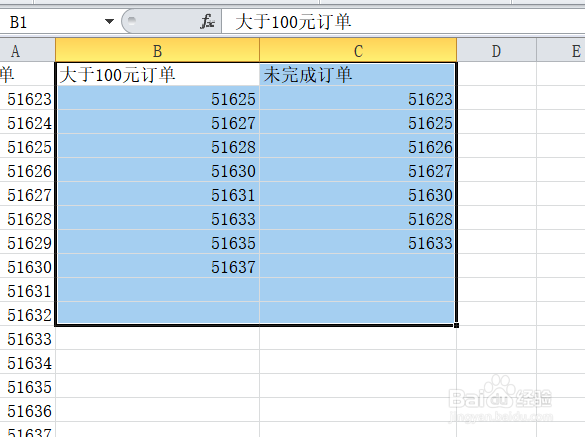Select column C cell with 51625
This screenshot has width=585, height=437.
tap(358, 122)
